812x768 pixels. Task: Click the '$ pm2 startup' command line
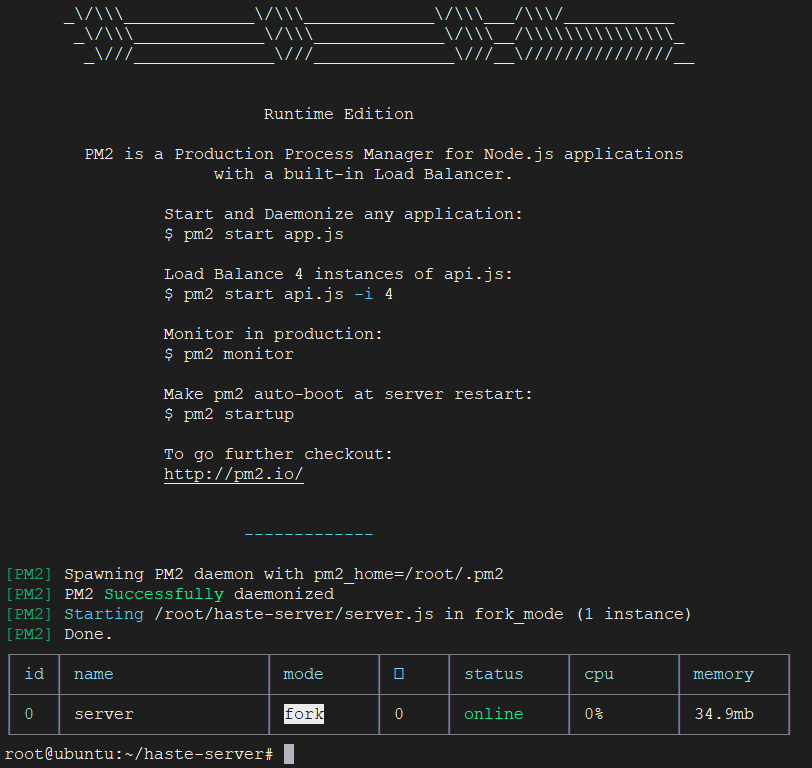(x=228, y=415)
